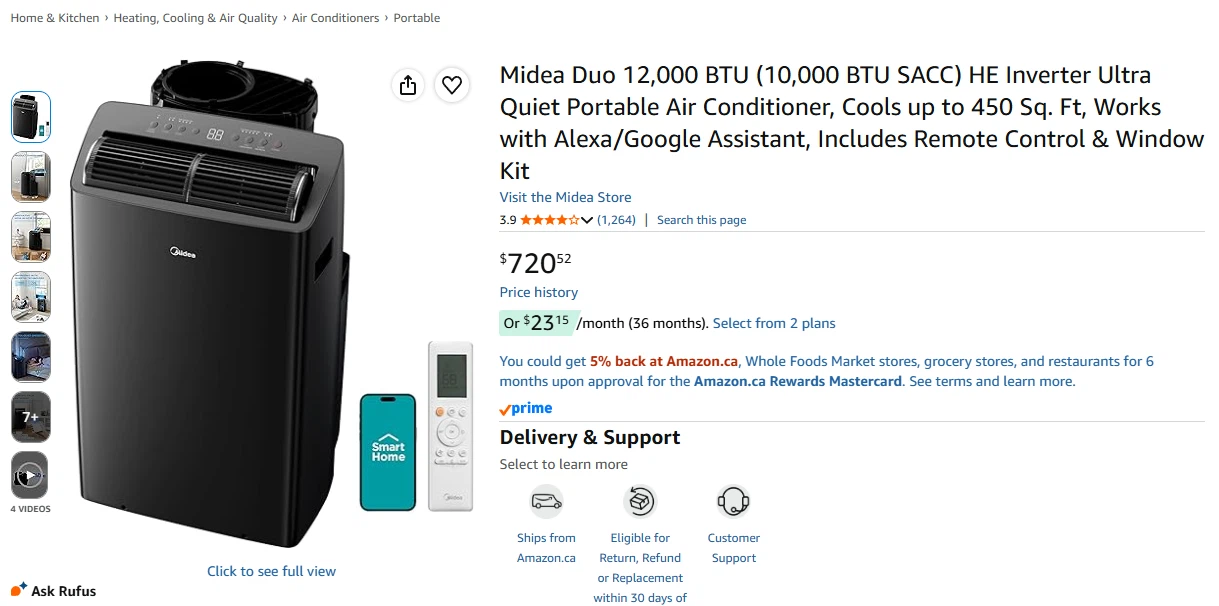Add to wish list with heart icon
Image resolution: width=1219 pixels, height=606 pixels.
click(452, 85)
